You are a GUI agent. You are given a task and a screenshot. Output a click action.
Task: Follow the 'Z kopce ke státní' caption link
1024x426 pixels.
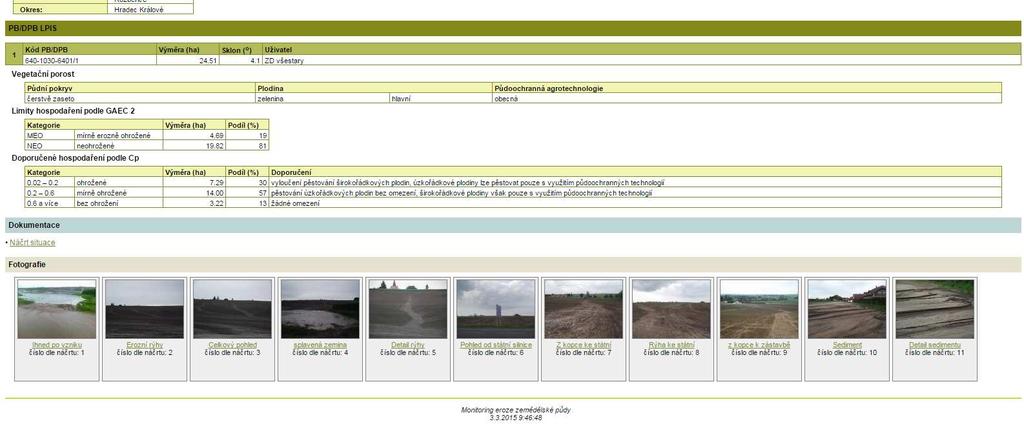(584, 345)
